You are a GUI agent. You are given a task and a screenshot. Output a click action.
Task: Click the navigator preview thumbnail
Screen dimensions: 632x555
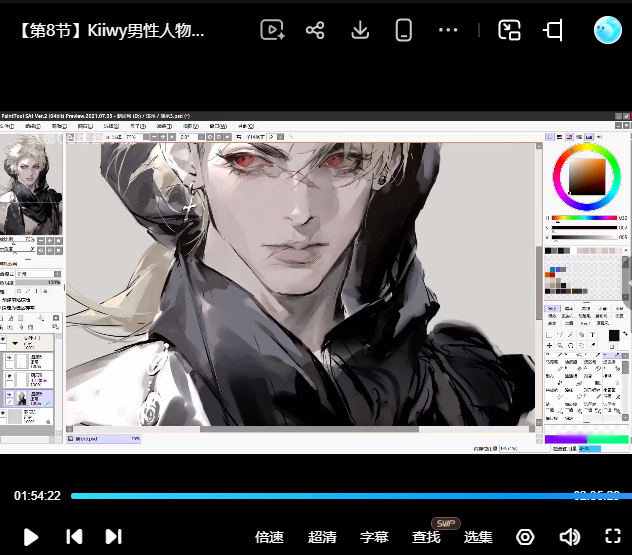tap(31, 184)
